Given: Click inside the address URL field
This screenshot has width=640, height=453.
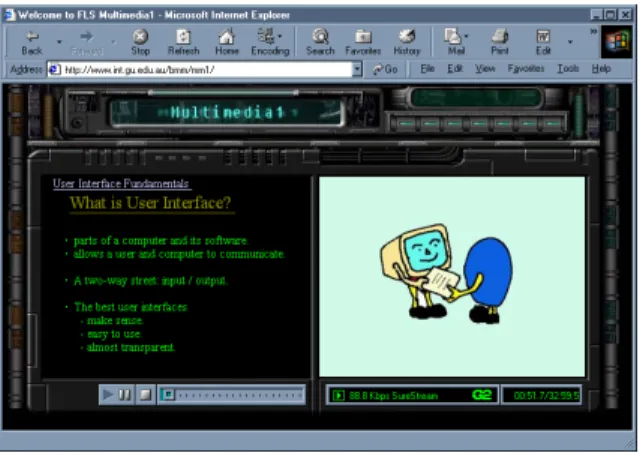Looking at the screenshot, I should (x=204, y=70).
